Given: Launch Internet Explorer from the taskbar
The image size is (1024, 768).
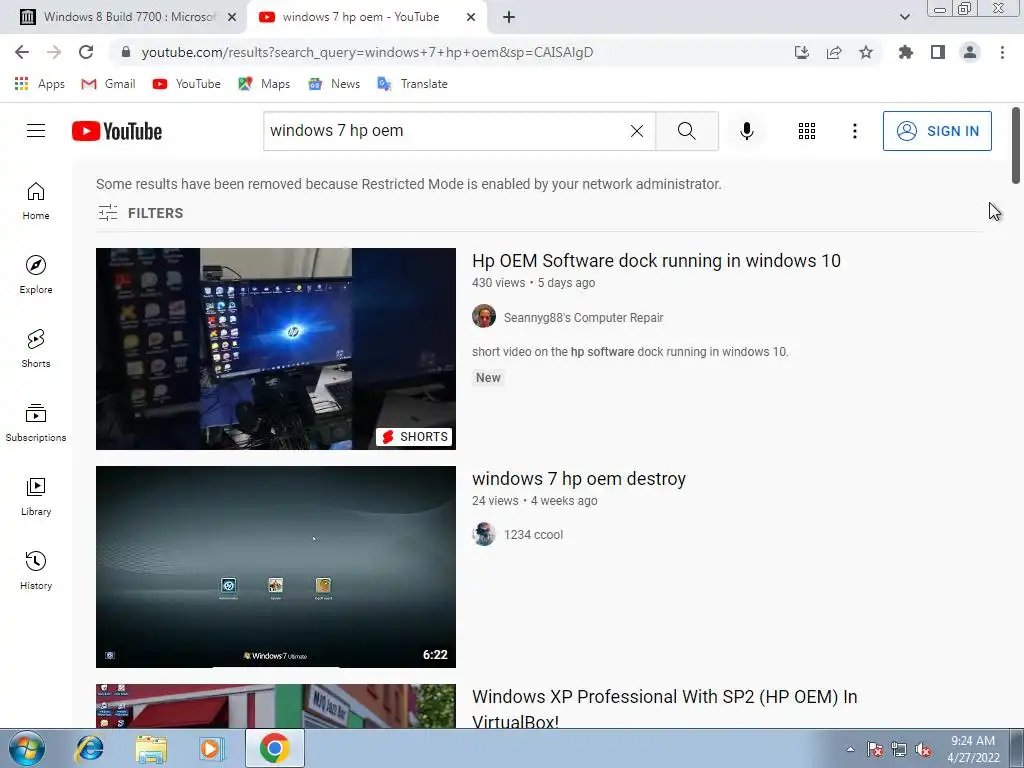Looking at the screenshot, I should tap(89, 749).
